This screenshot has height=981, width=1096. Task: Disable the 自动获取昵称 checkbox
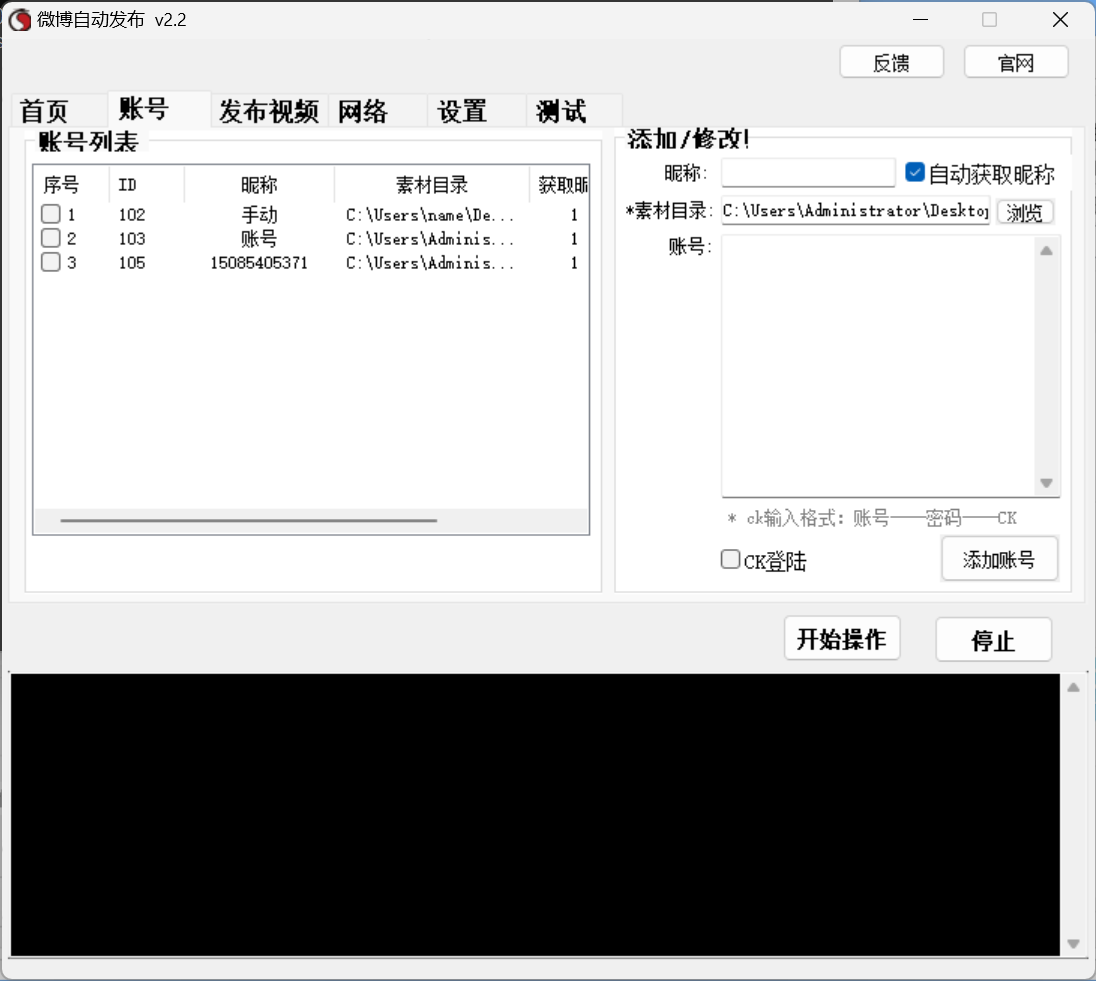click(914, 172)
